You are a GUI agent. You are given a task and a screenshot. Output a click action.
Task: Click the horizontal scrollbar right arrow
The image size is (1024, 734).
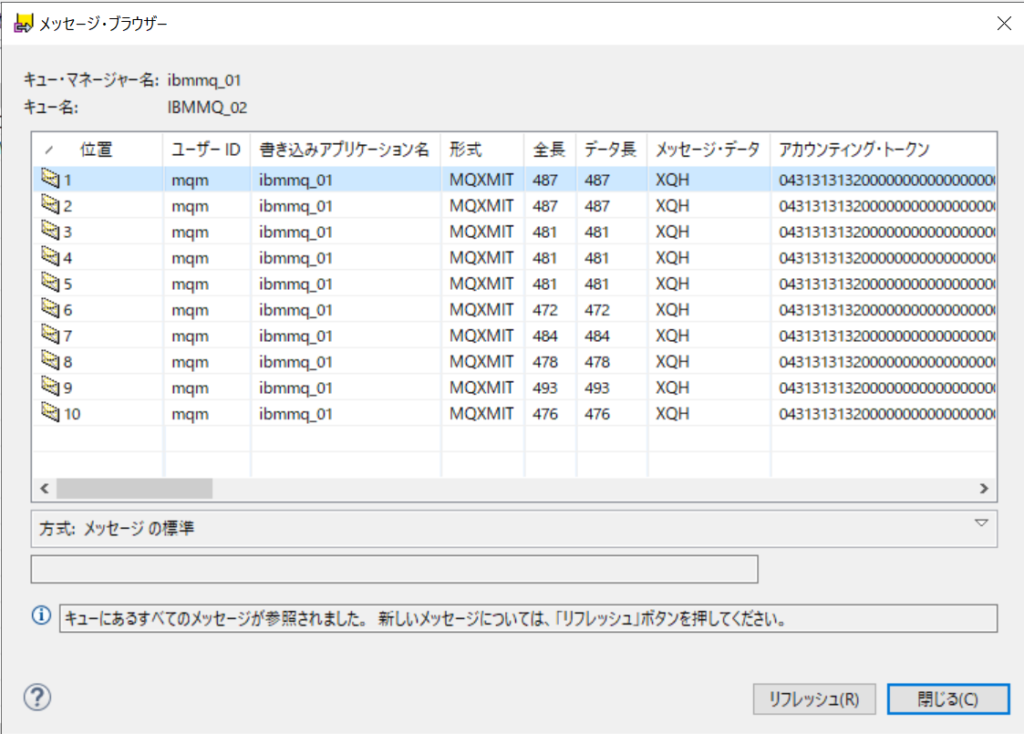coord(984,488)
